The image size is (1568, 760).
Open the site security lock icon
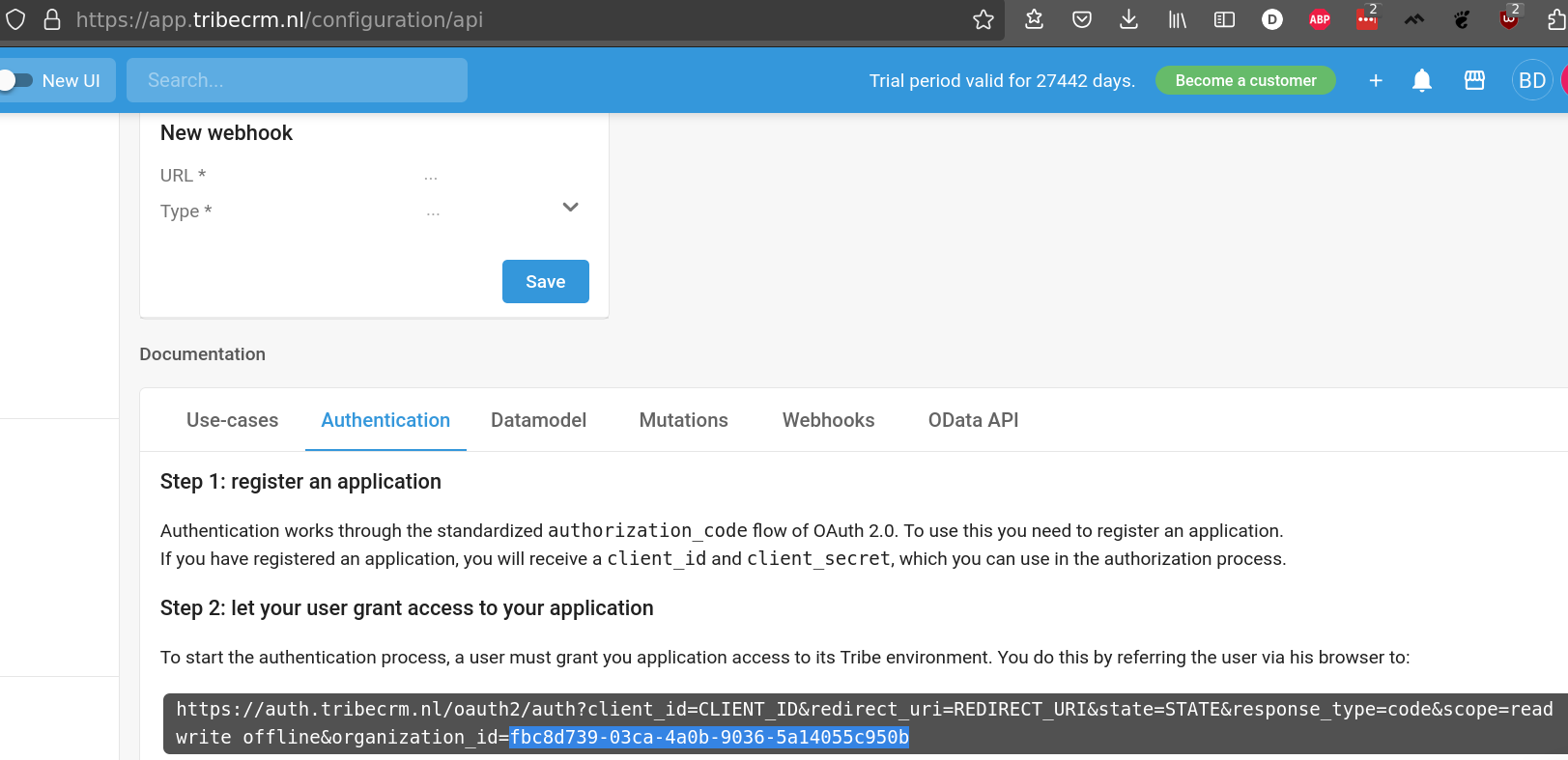pos(52,19)
